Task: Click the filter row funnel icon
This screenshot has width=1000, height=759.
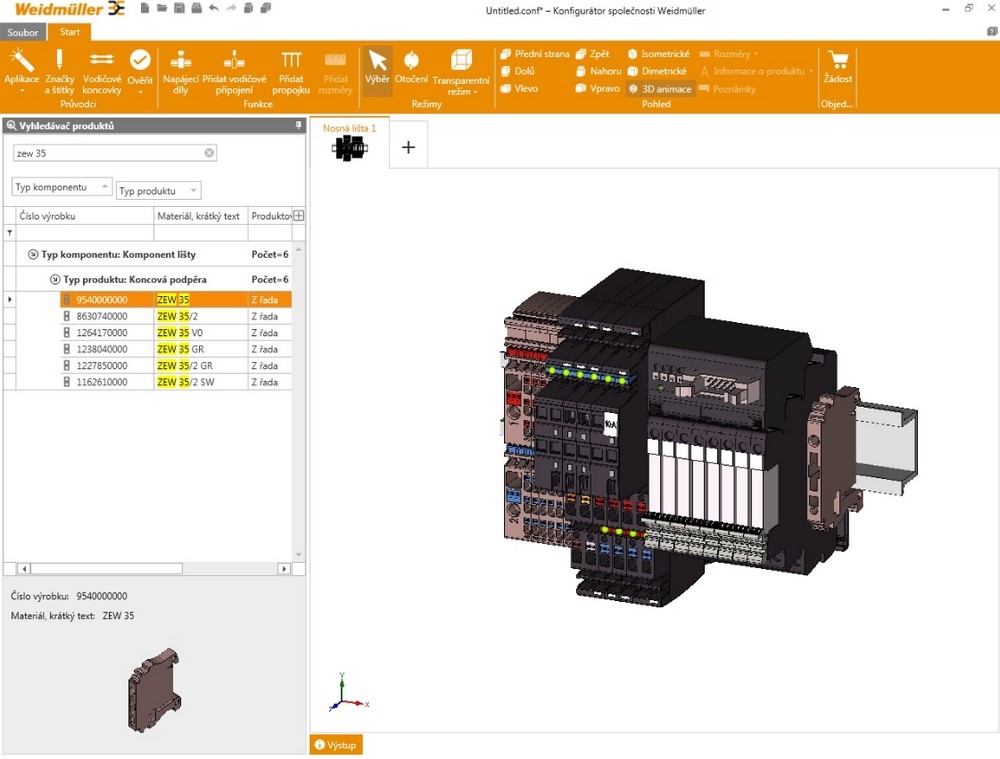Action: click(x=10, y=233)
